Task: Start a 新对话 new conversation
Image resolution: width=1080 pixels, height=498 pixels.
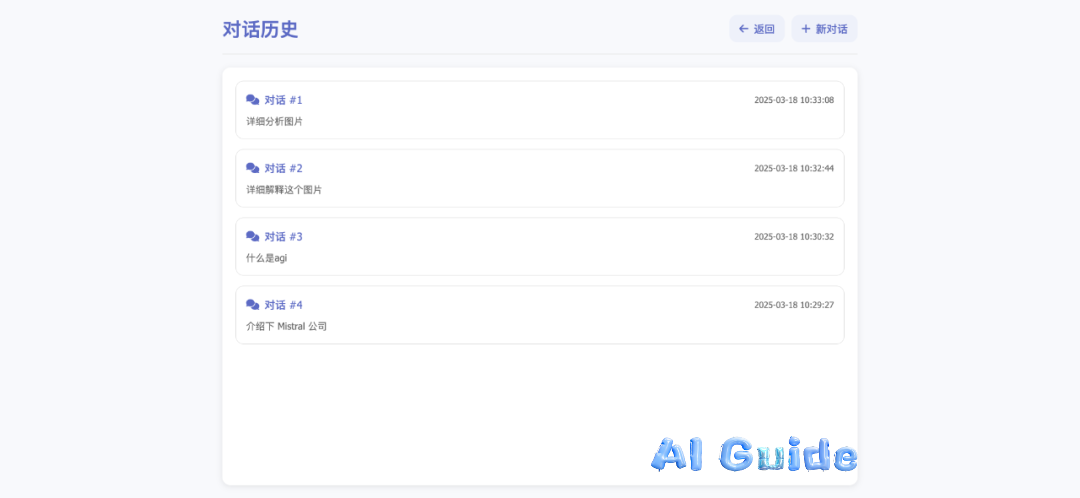Action: (x=824, y=29)
